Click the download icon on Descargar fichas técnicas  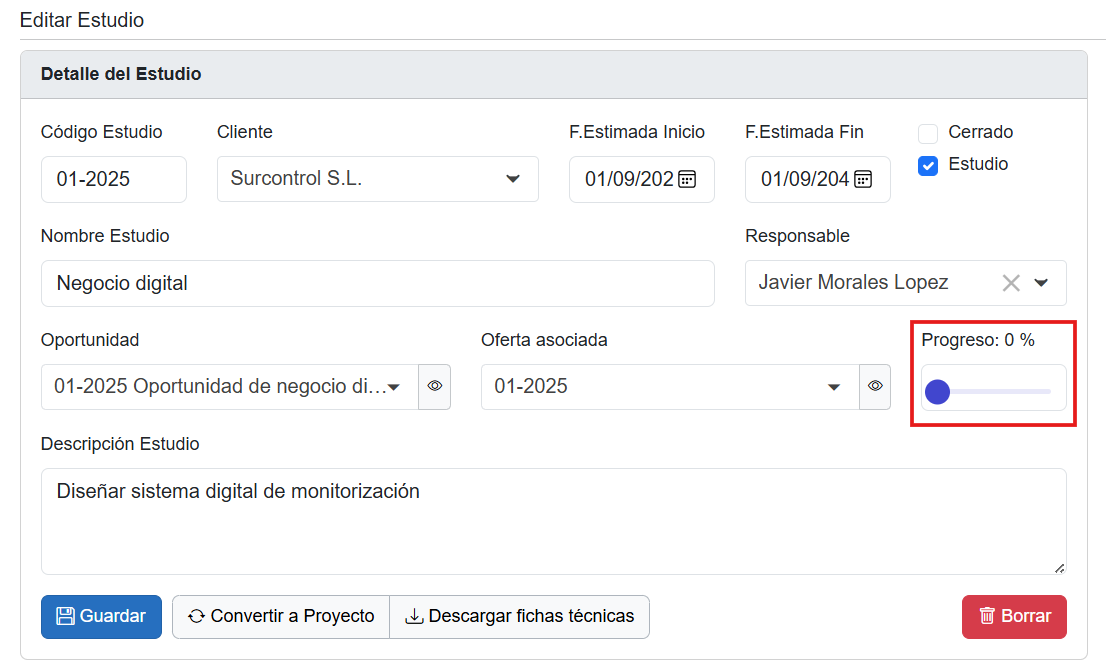[x=414, y=616]
